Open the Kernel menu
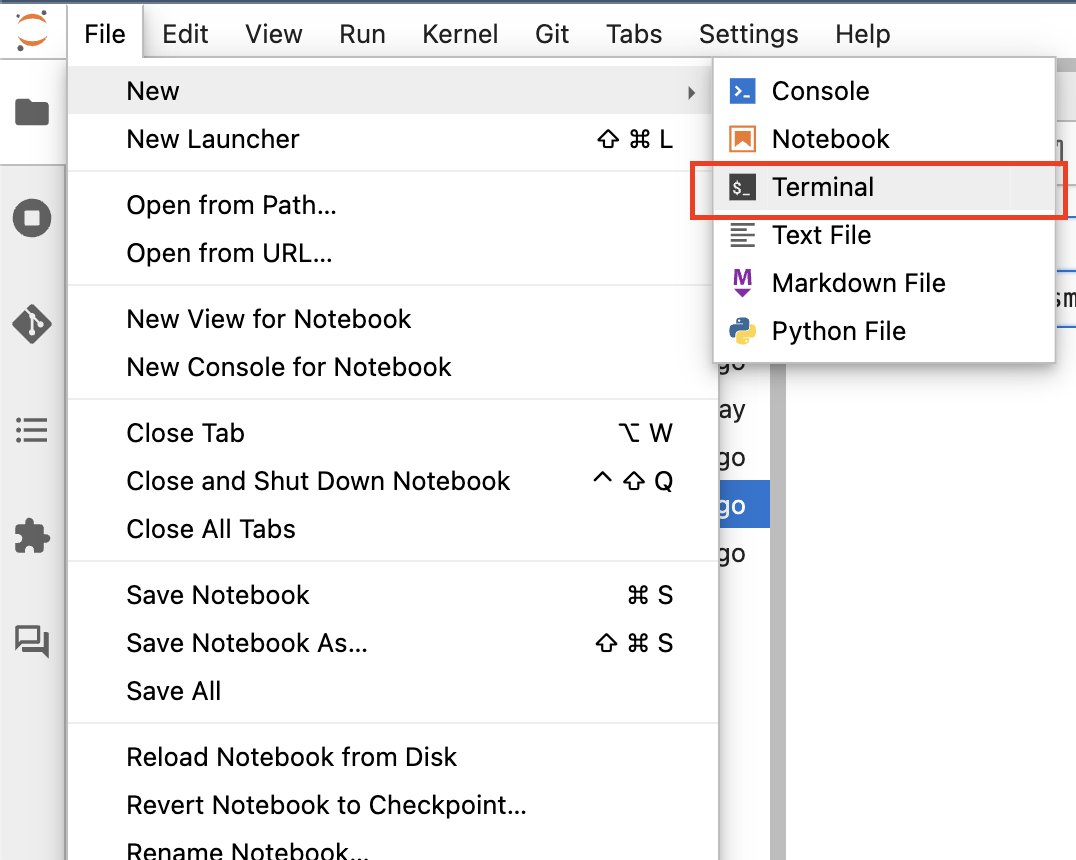Image resolution: width=1076 pixels, height=860 pixels. 460,34
